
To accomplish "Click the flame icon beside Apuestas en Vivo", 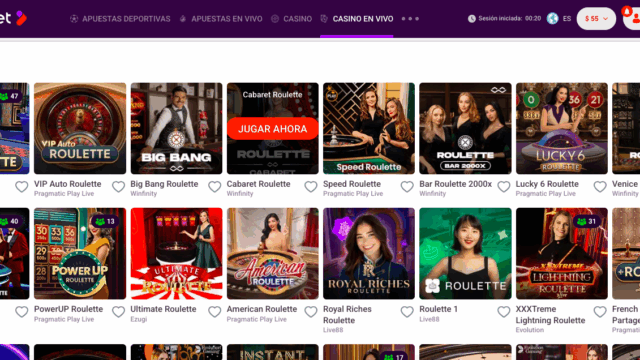I will tap(183, 19).
